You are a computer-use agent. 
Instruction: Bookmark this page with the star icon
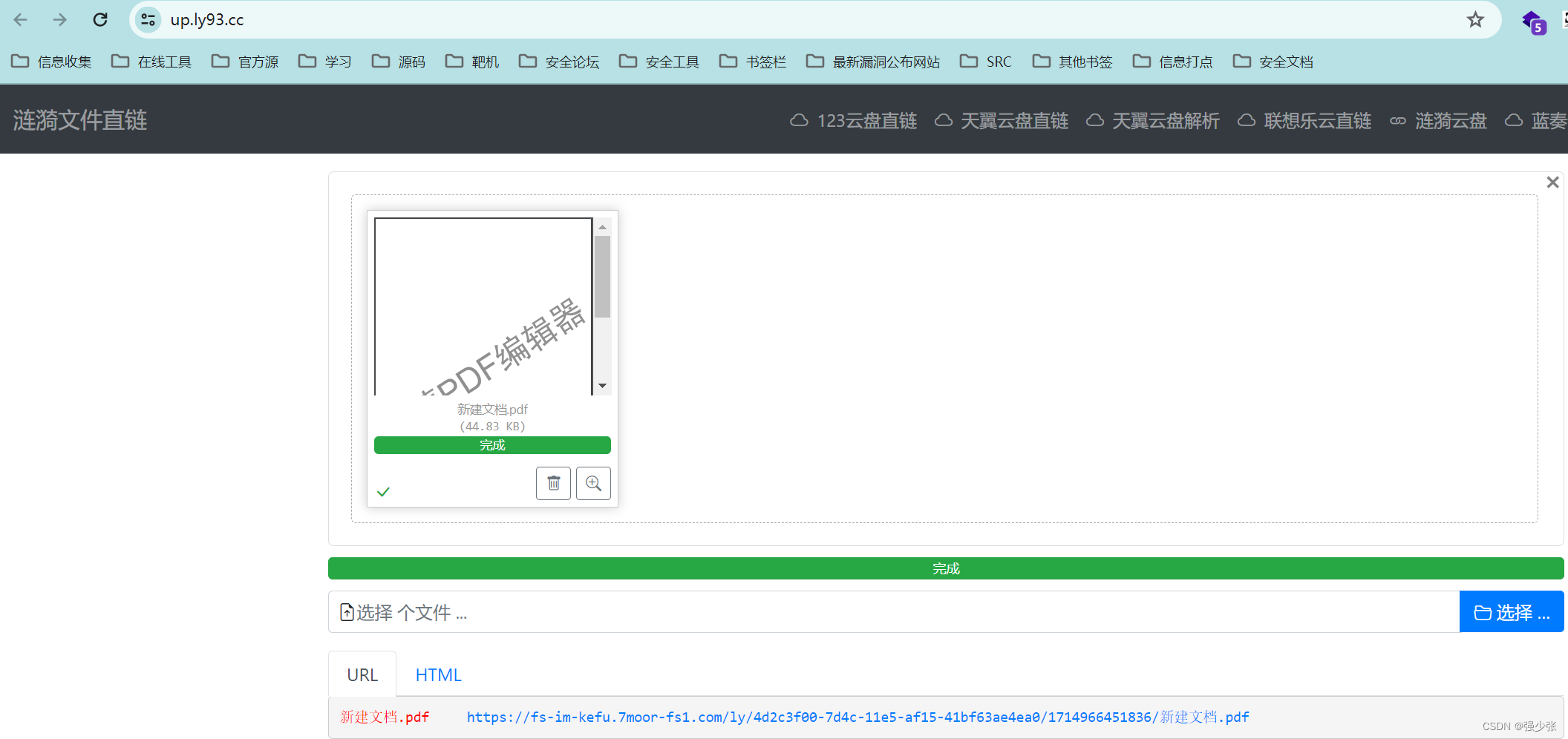1475,20
